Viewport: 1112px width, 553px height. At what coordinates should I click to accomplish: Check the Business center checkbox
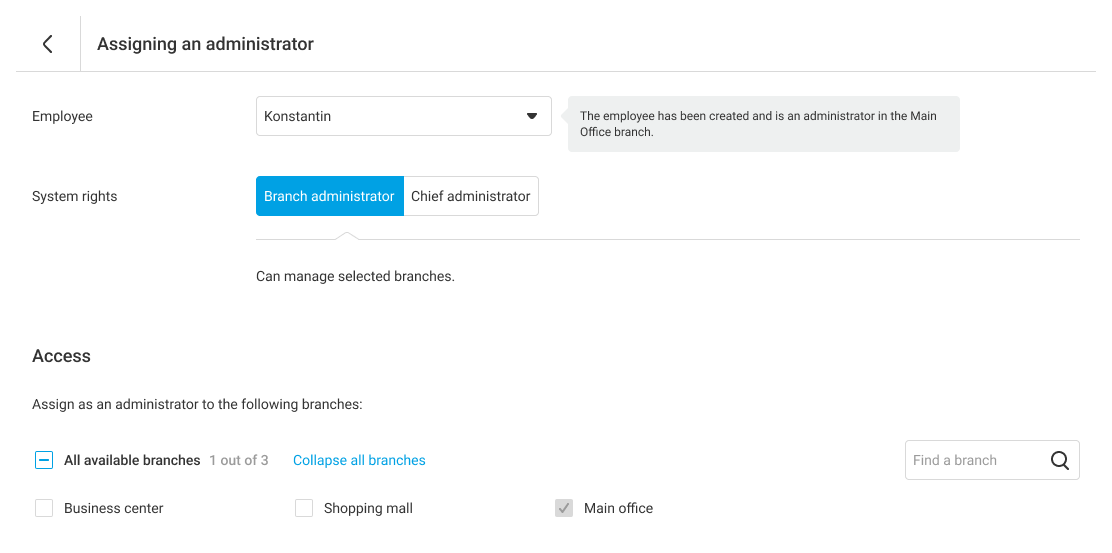[x=44, y=508]
